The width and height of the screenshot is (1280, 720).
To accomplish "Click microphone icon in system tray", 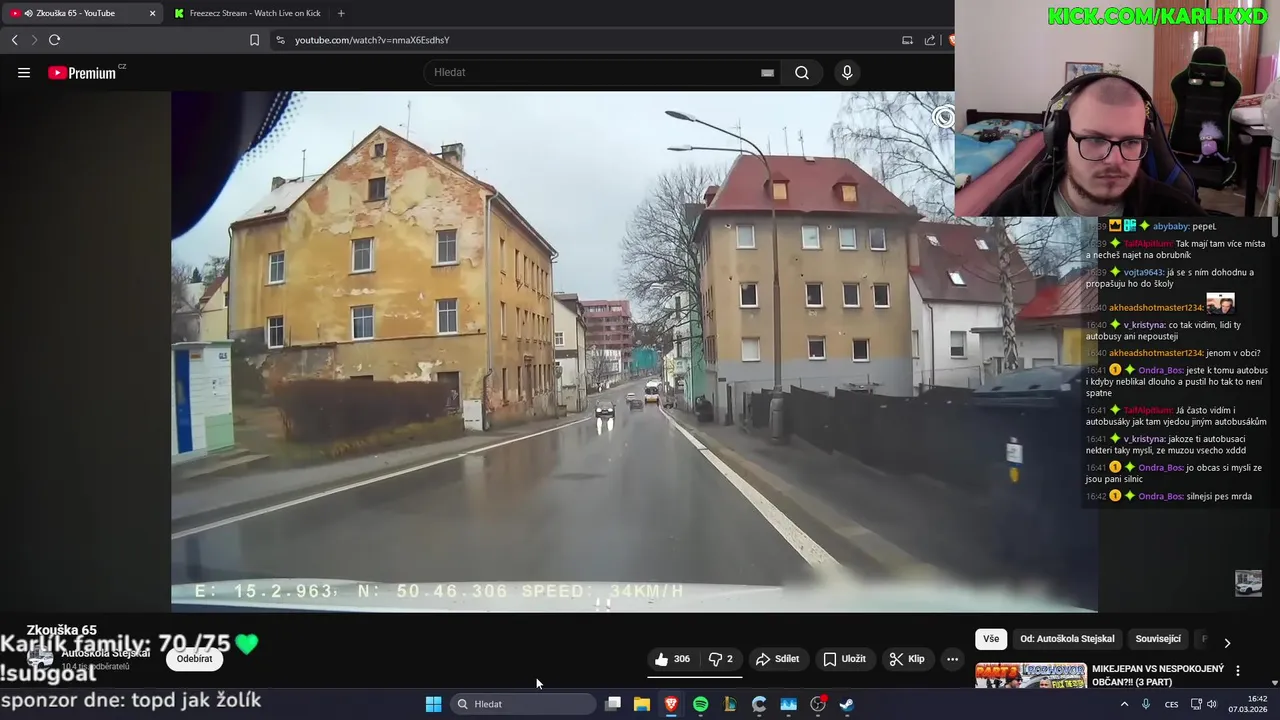I will point(1146,704).
